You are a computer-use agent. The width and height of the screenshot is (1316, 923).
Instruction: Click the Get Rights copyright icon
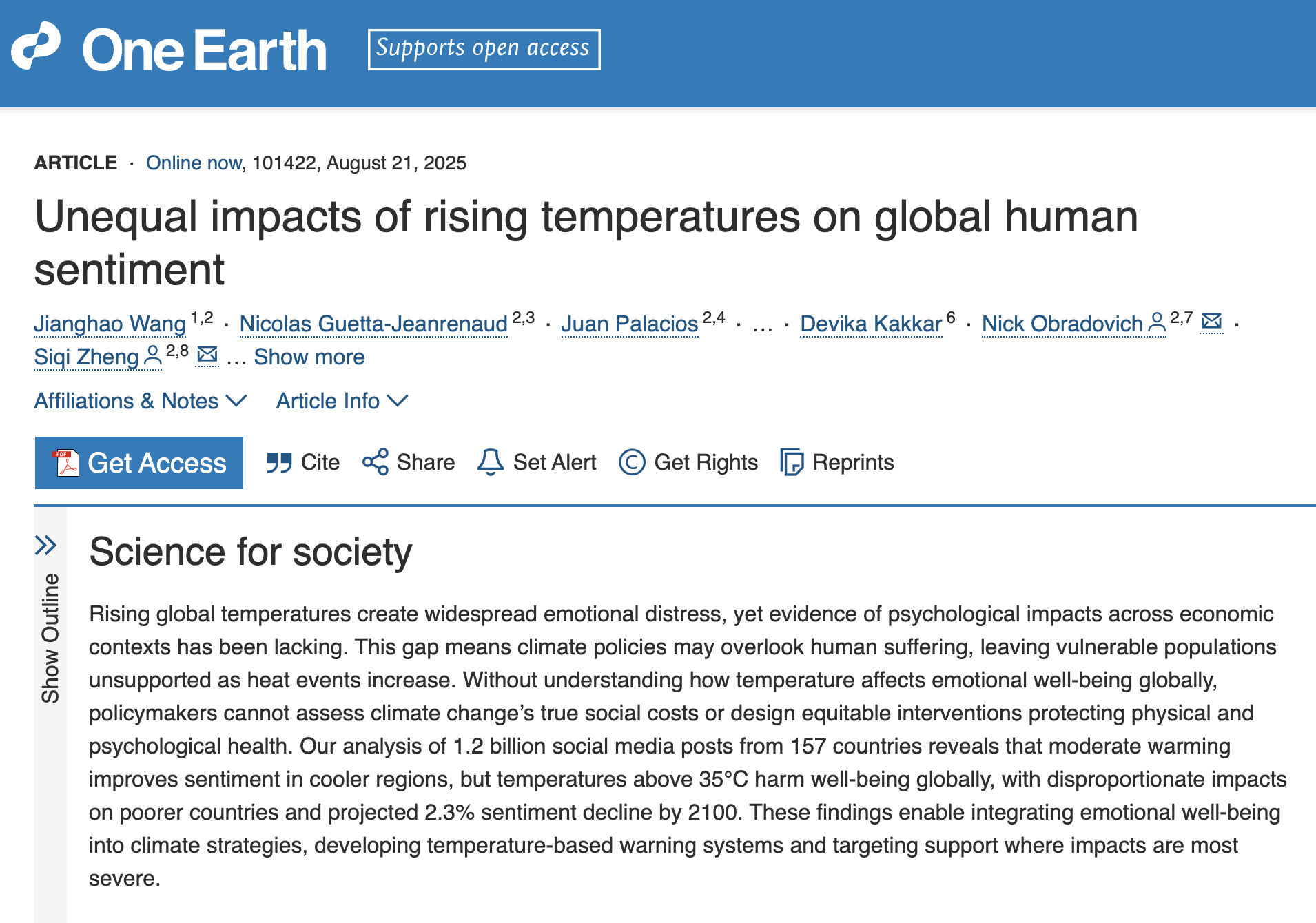click(x=633, y=462)
